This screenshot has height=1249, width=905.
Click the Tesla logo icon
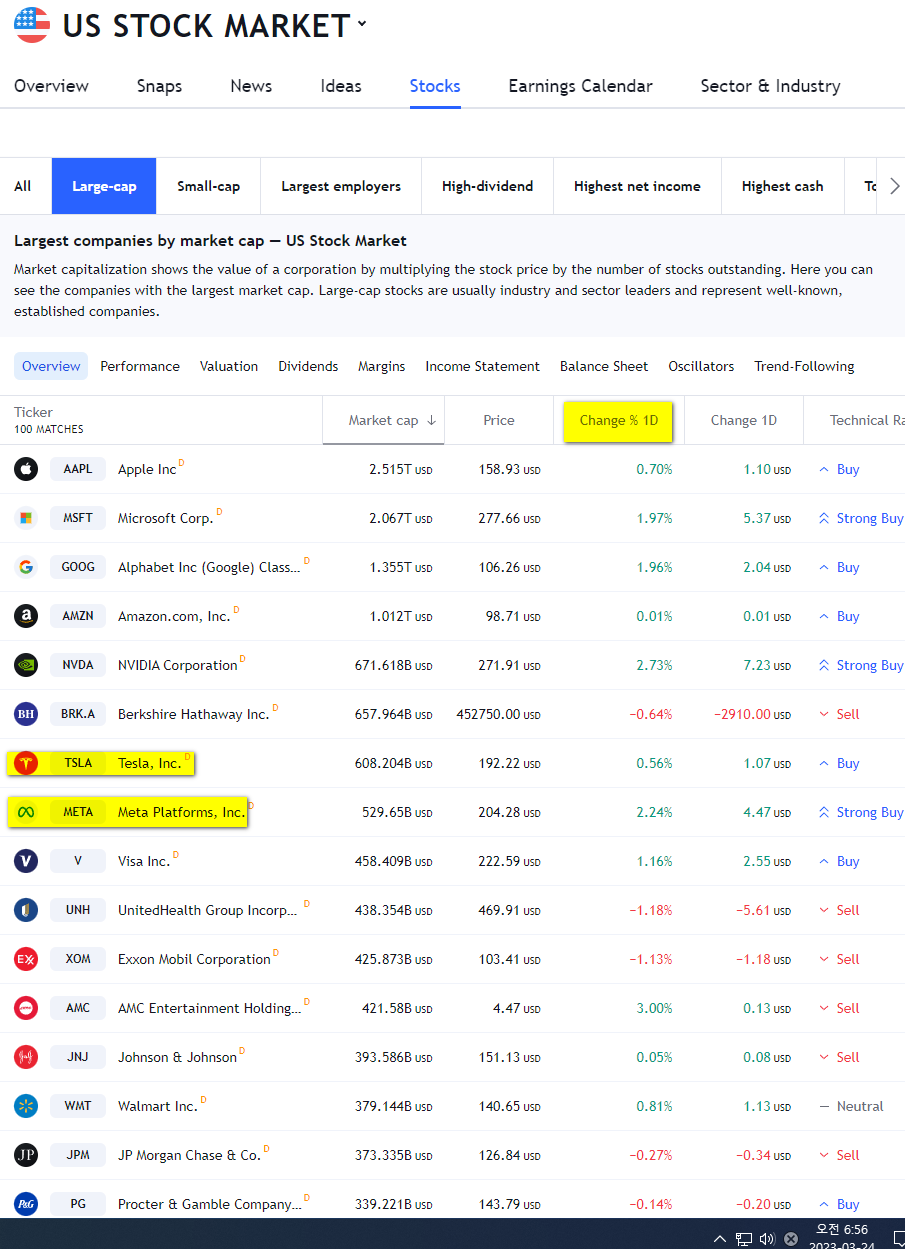tap(26, 763)
